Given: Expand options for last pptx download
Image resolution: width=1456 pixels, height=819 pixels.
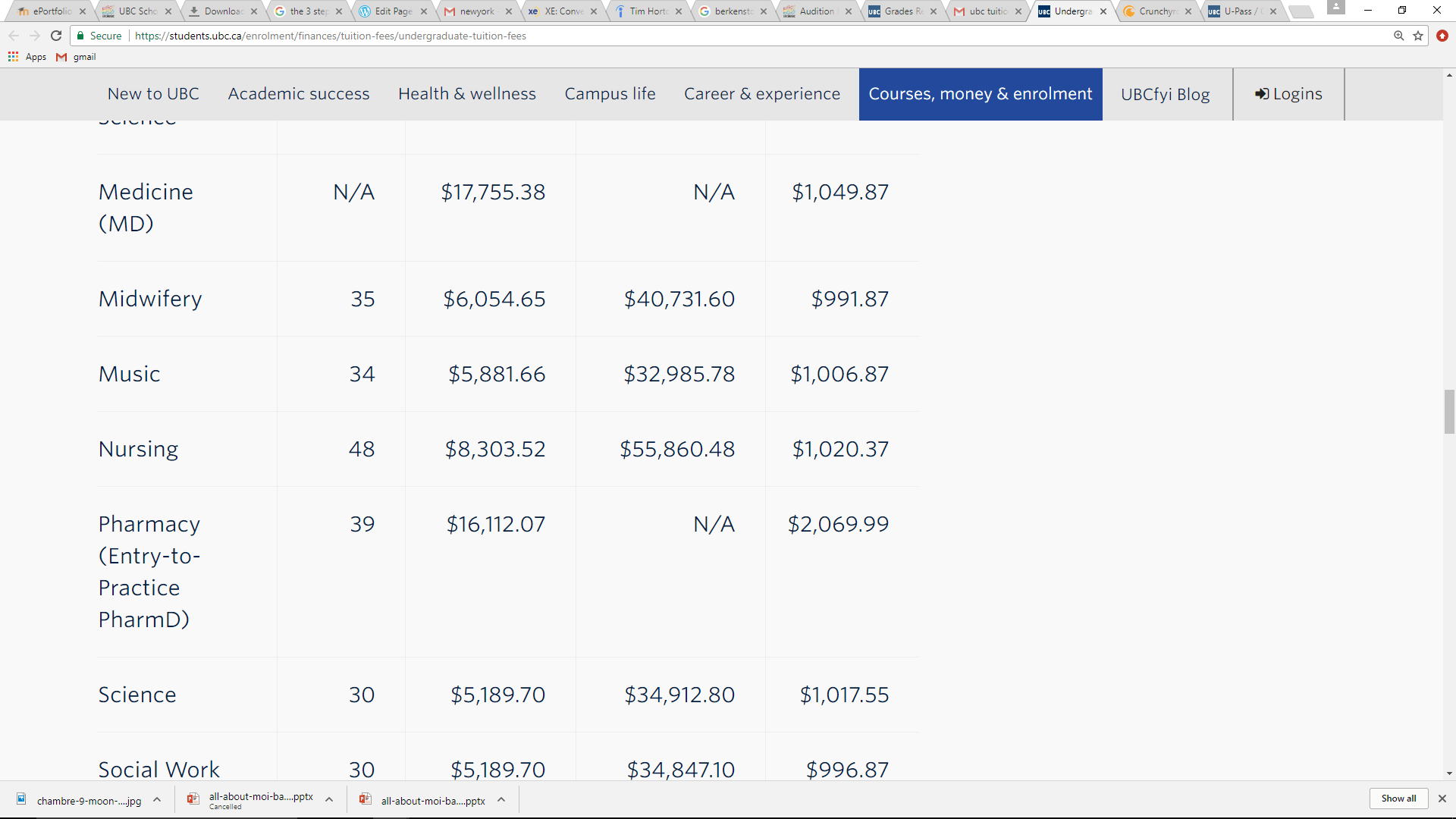Looking at the screenshot, I should pyautogui.click(x=501, y=799).
